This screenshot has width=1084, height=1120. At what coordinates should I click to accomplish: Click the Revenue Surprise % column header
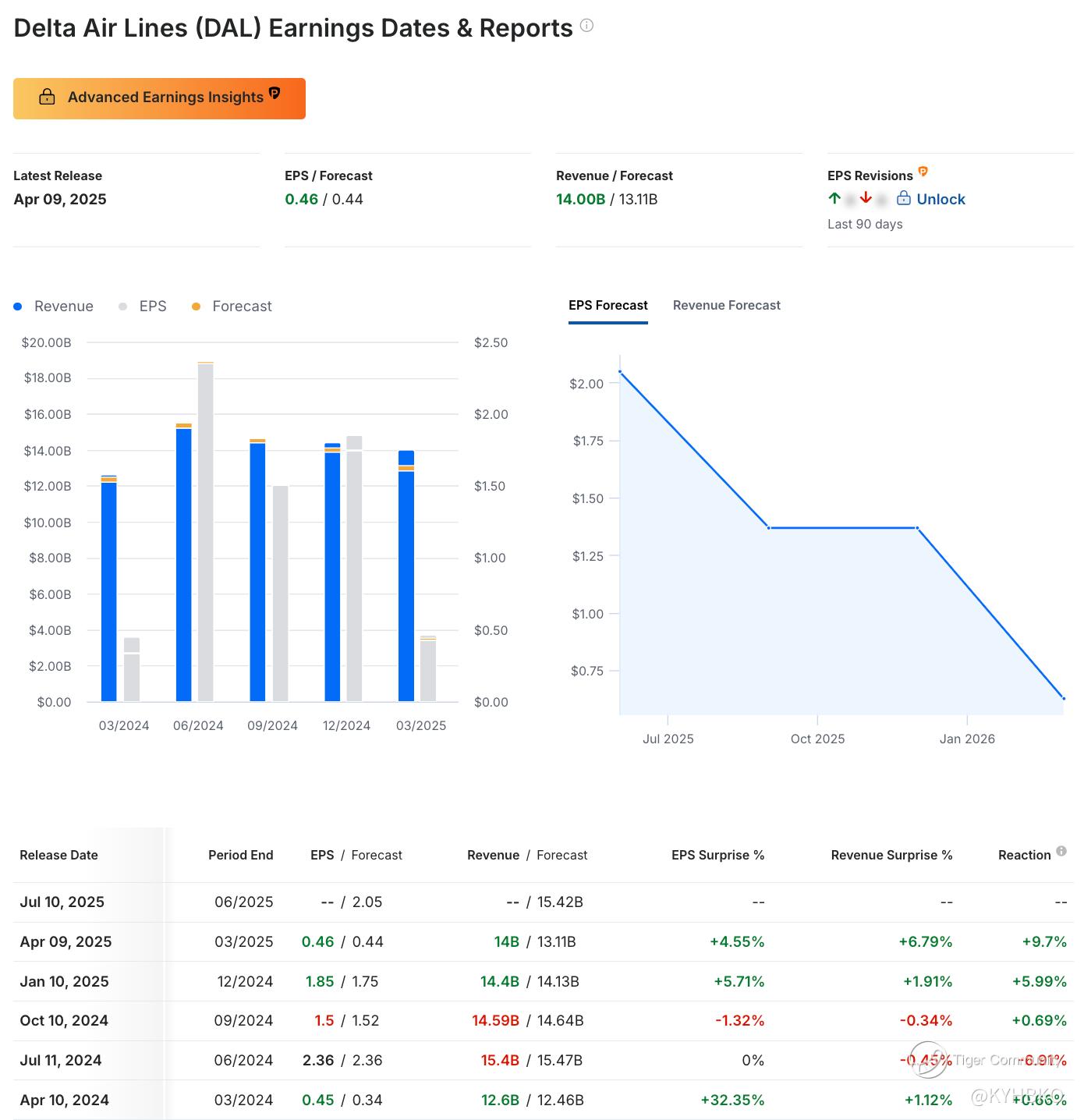[x=891, y=855]
